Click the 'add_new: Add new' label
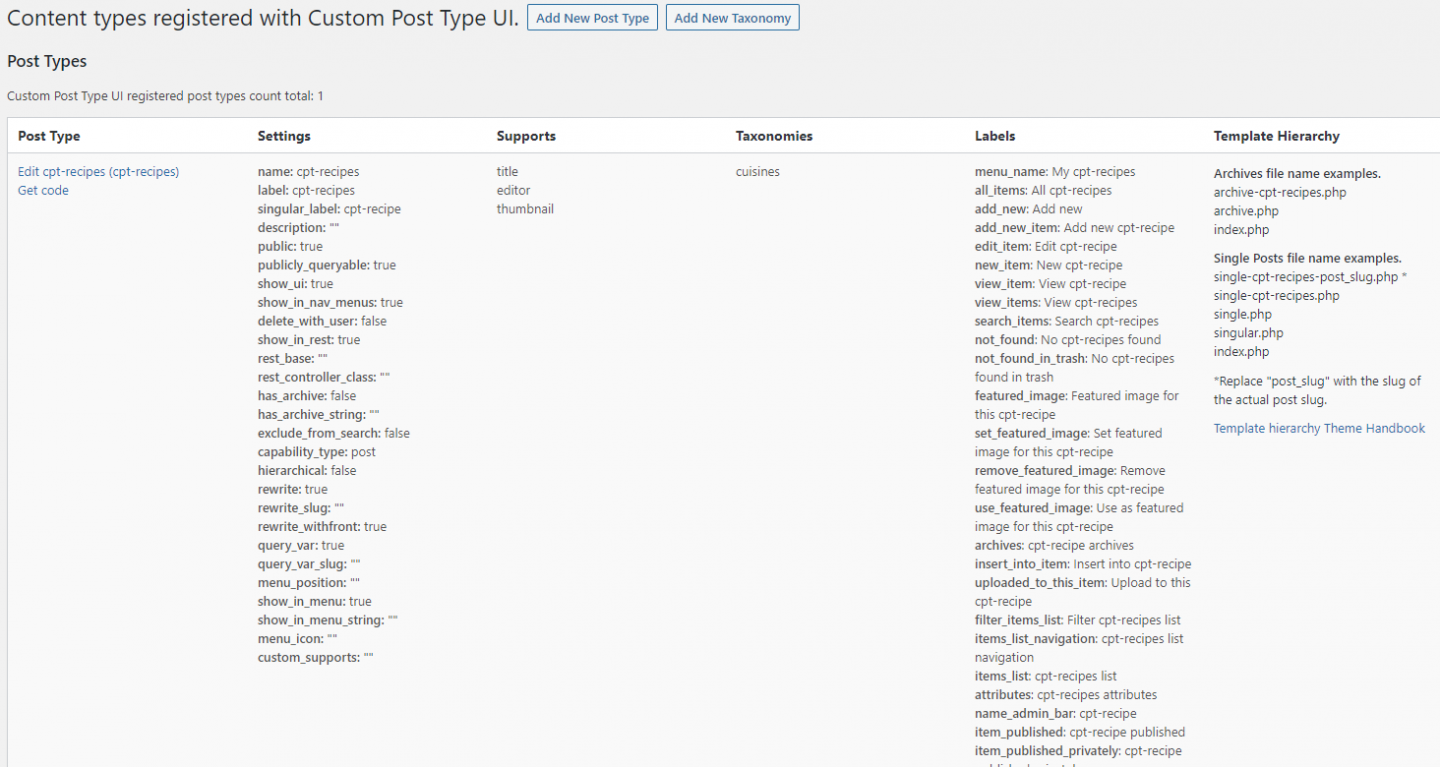This screenshot has width=1440, height=767. [x=1028, y=210]
